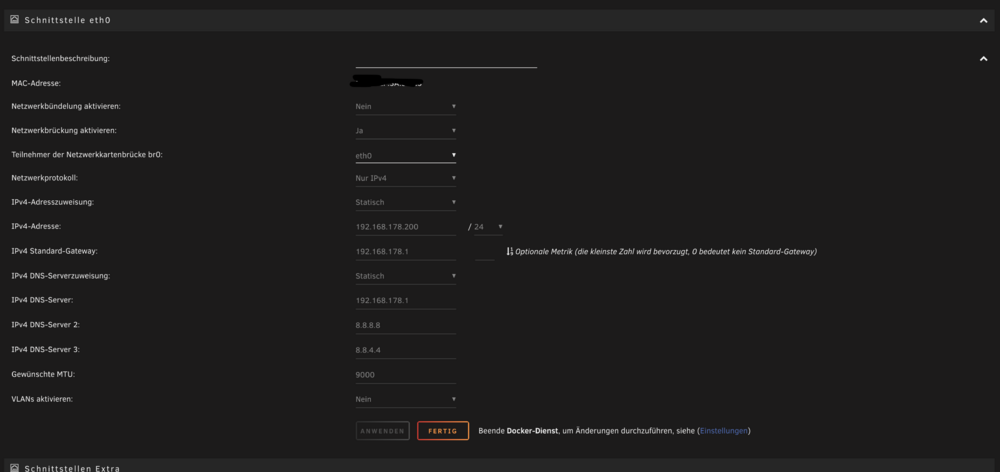1000x472 pixels.
Task: Open the Netzwerkprotokoll Nur IPv4 dropdown
Action: pyautogui.click(x=406, y=179)
